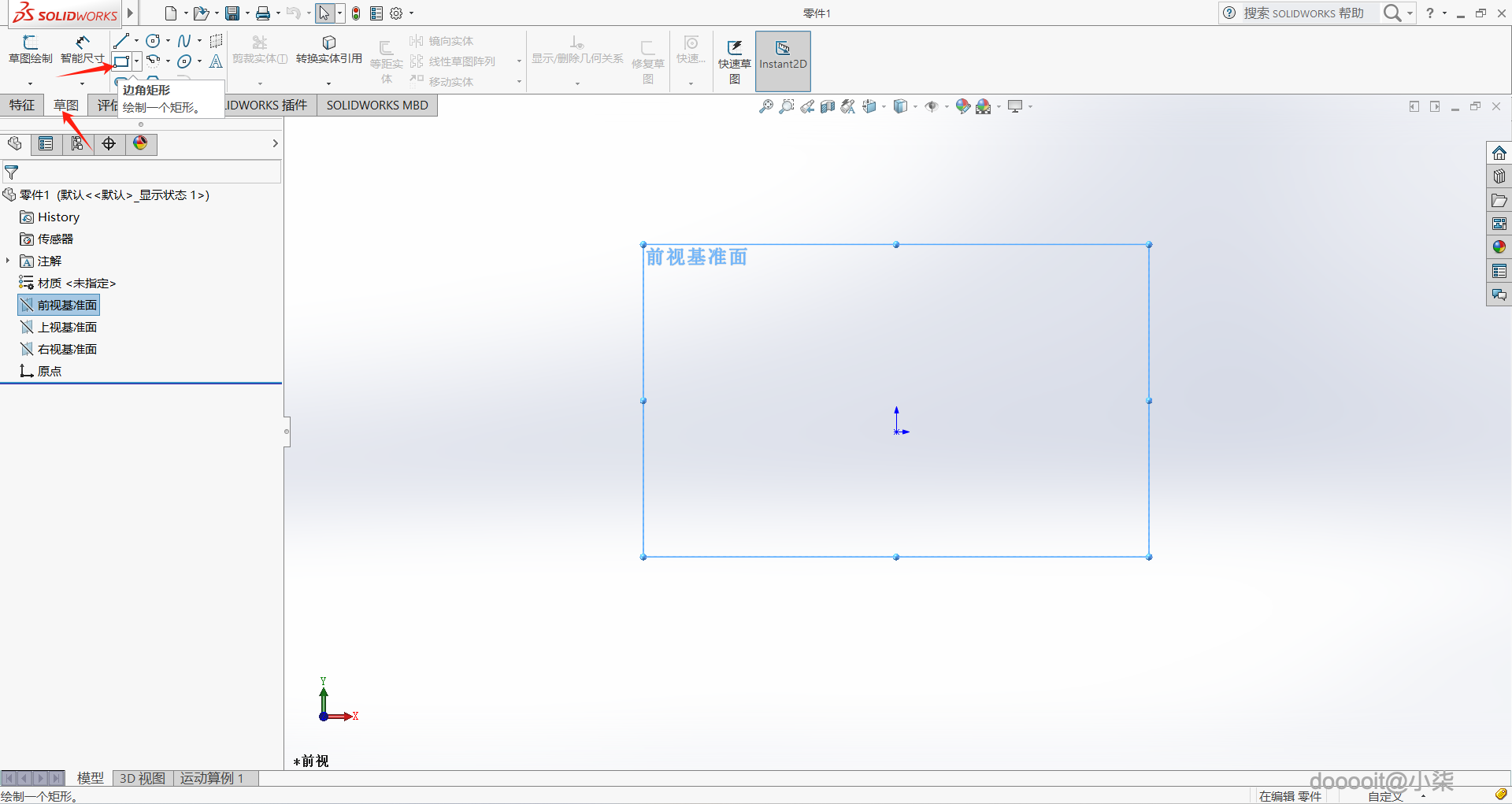Click the Rebuild traffic light icon
Viewport: 1512px width, 804px height.
pyautogui.click(x=356, y=13)
